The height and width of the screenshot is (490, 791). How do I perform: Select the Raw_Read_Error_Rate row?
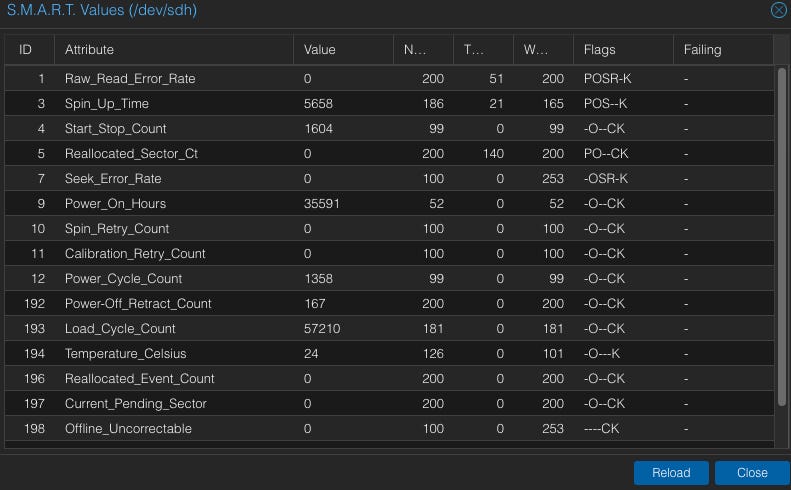pos(389,79)
